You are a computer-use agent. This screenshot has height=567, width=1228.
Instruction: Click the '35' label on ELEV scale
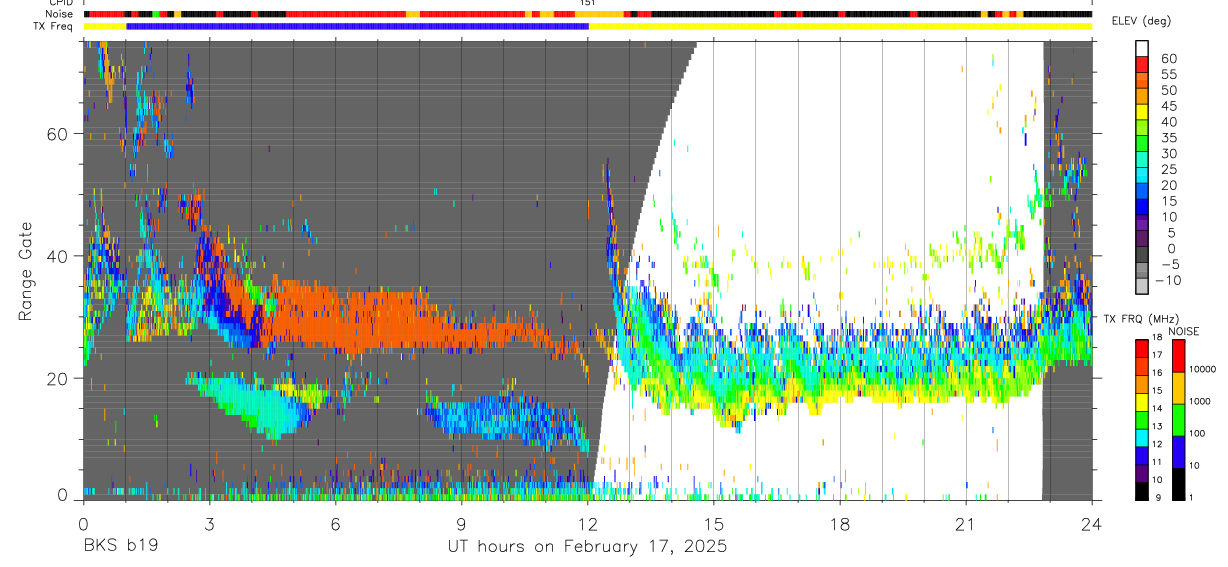coord(1169,138)
